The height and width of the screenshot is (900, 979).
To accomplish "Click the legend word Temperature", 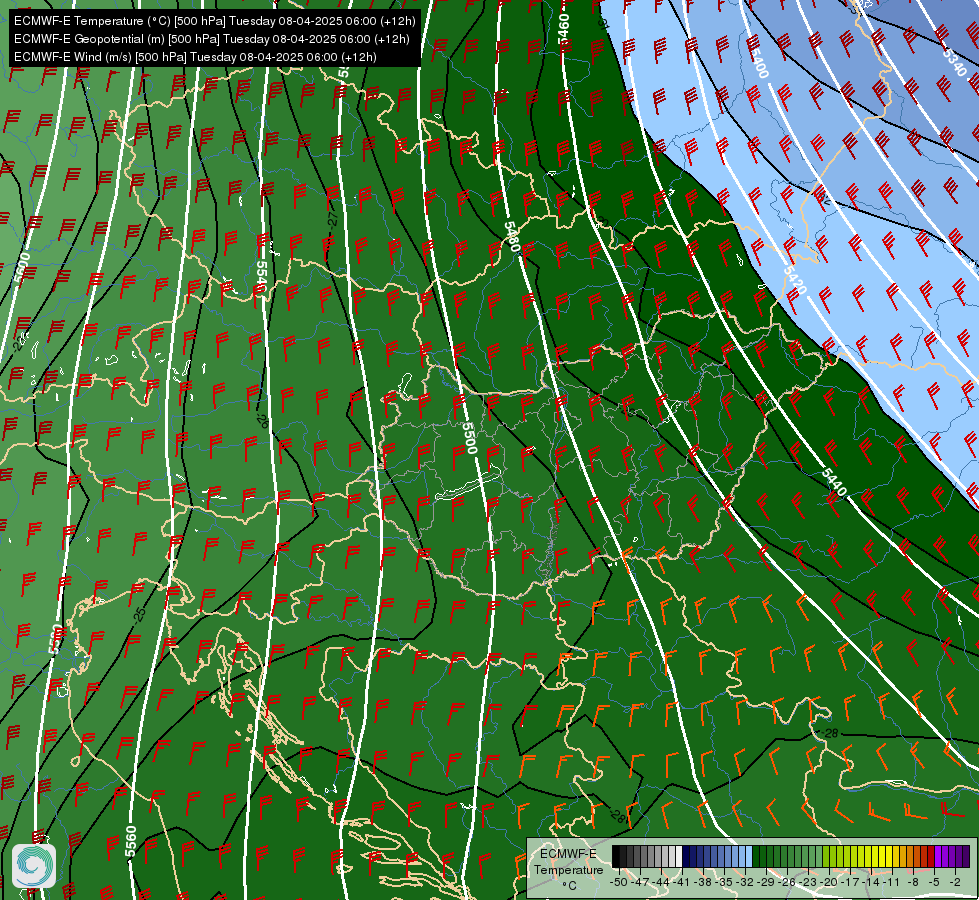I will pyautogui.click(x=569, y=869).
